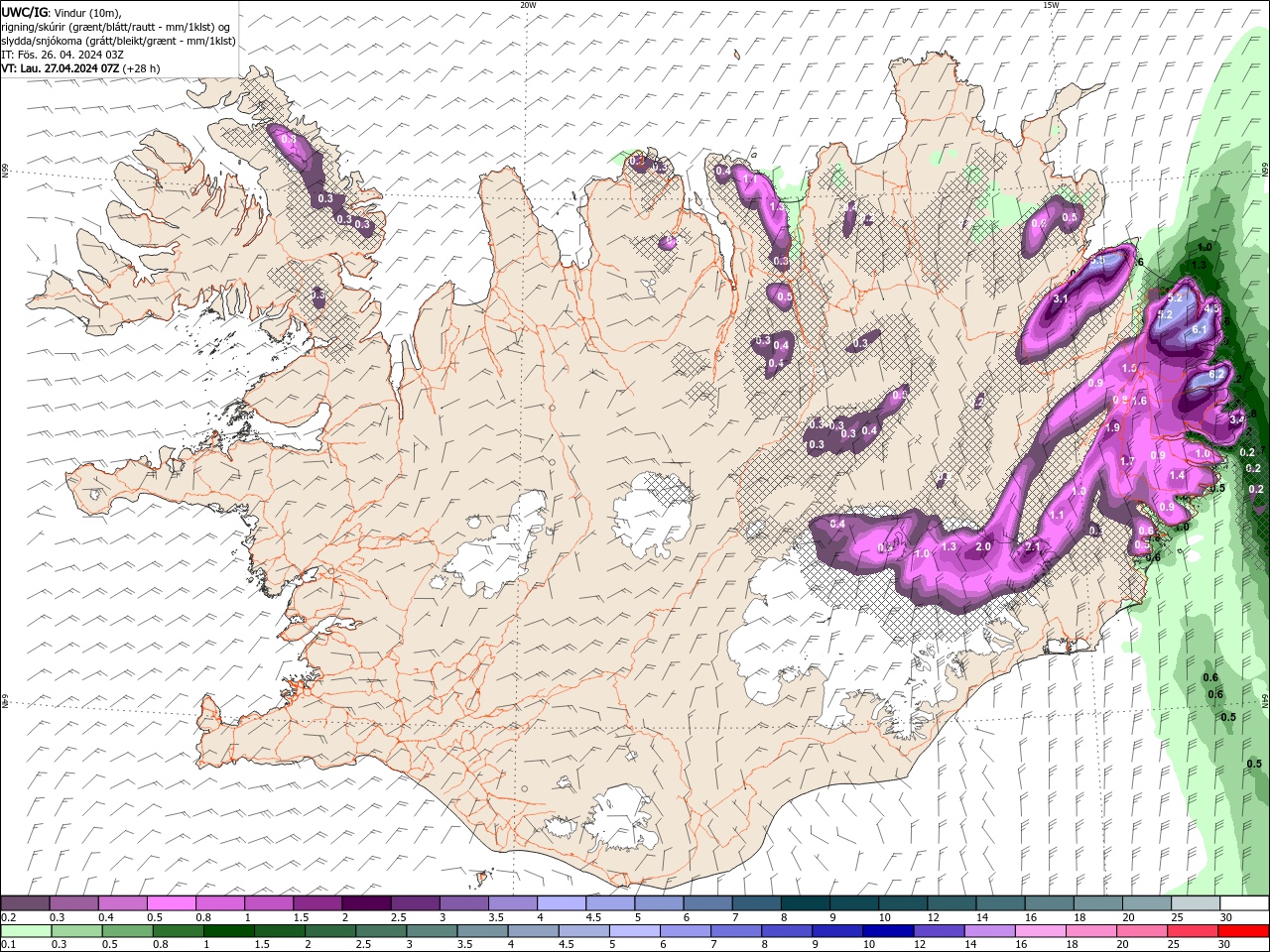Click the "20W" longitude label
The image size is (1270, 952).
click(528, 5)
